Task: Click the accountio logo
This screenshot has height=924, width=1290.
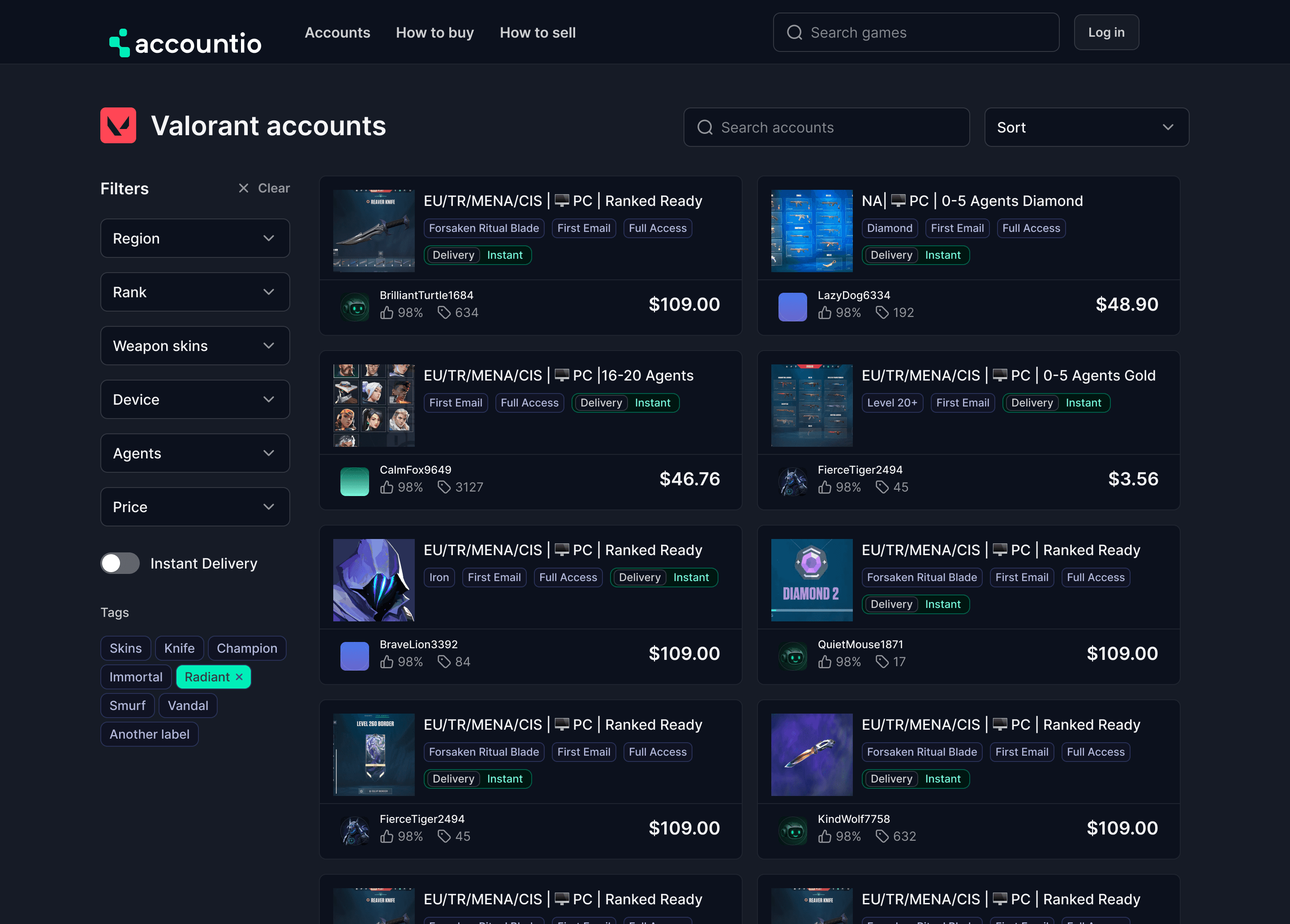Action: pos(185,43)
